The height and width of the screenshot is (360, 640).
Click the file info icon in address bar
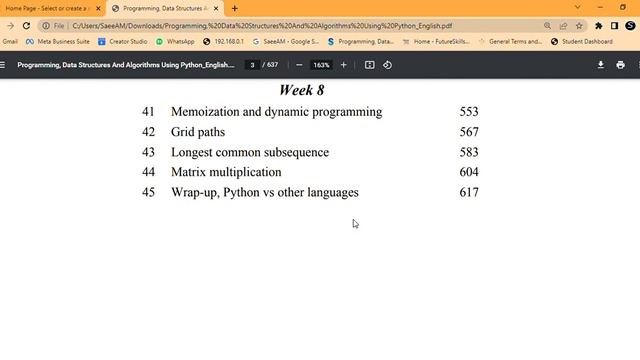click(x=46, y=26)
